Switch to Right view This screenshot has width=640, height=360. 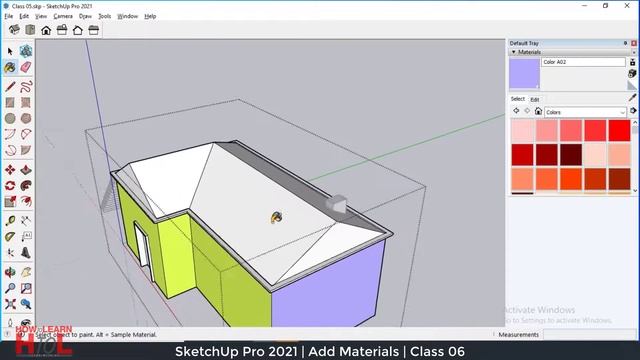62,30
